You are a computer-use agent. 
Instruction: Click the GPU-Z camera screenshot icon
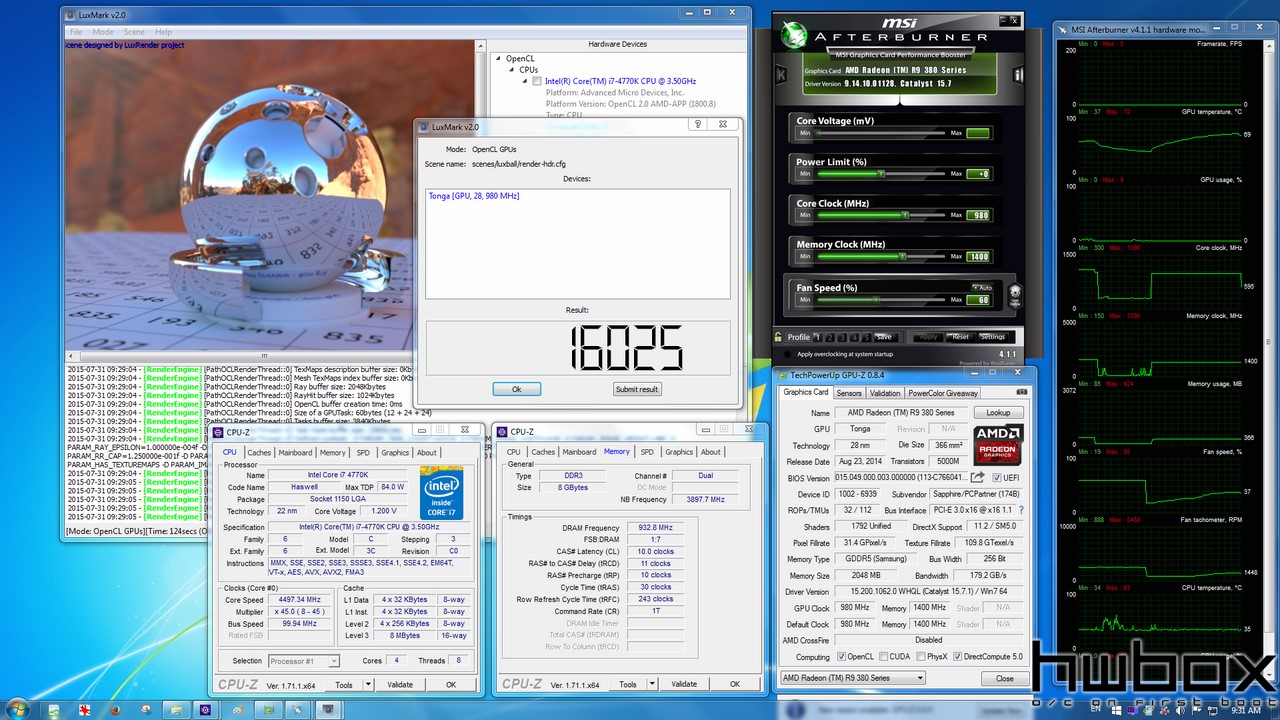pyautogui.click(x=1022, y=393)
